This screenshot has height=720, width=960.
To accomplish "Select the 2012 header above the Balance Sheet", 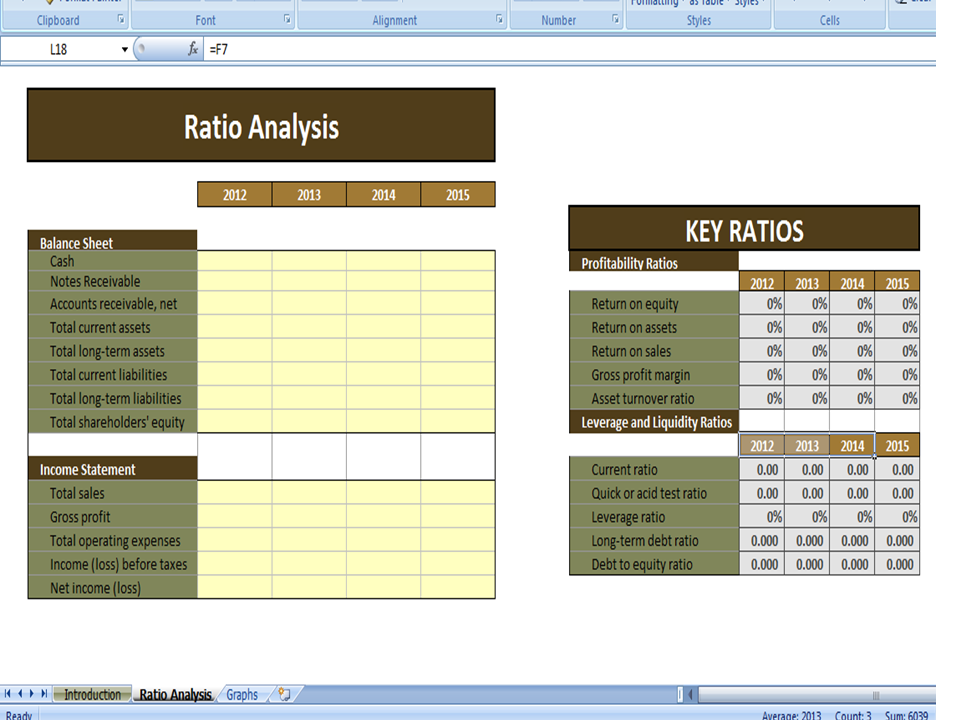I will click(x=234, y=195).
